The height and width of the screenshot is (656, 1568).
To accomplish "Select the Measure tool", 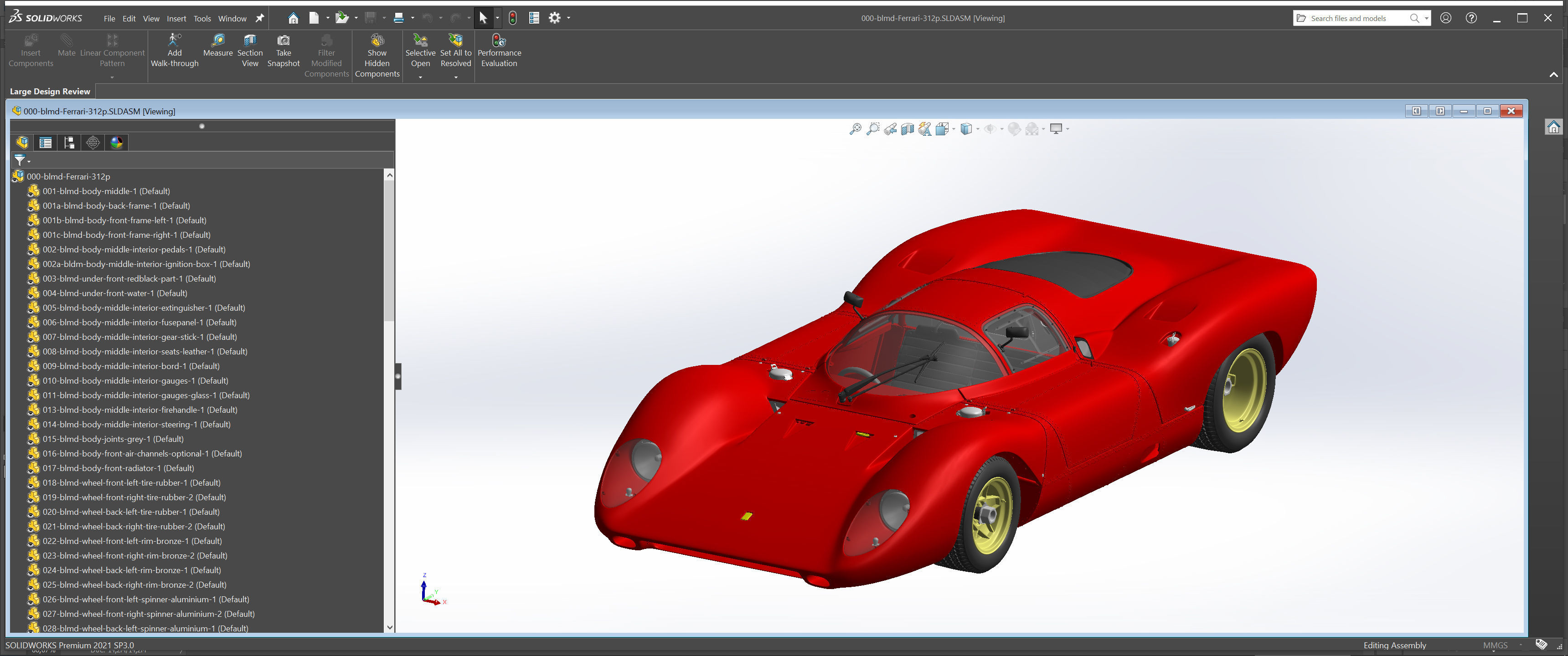I will coord(218,46).
